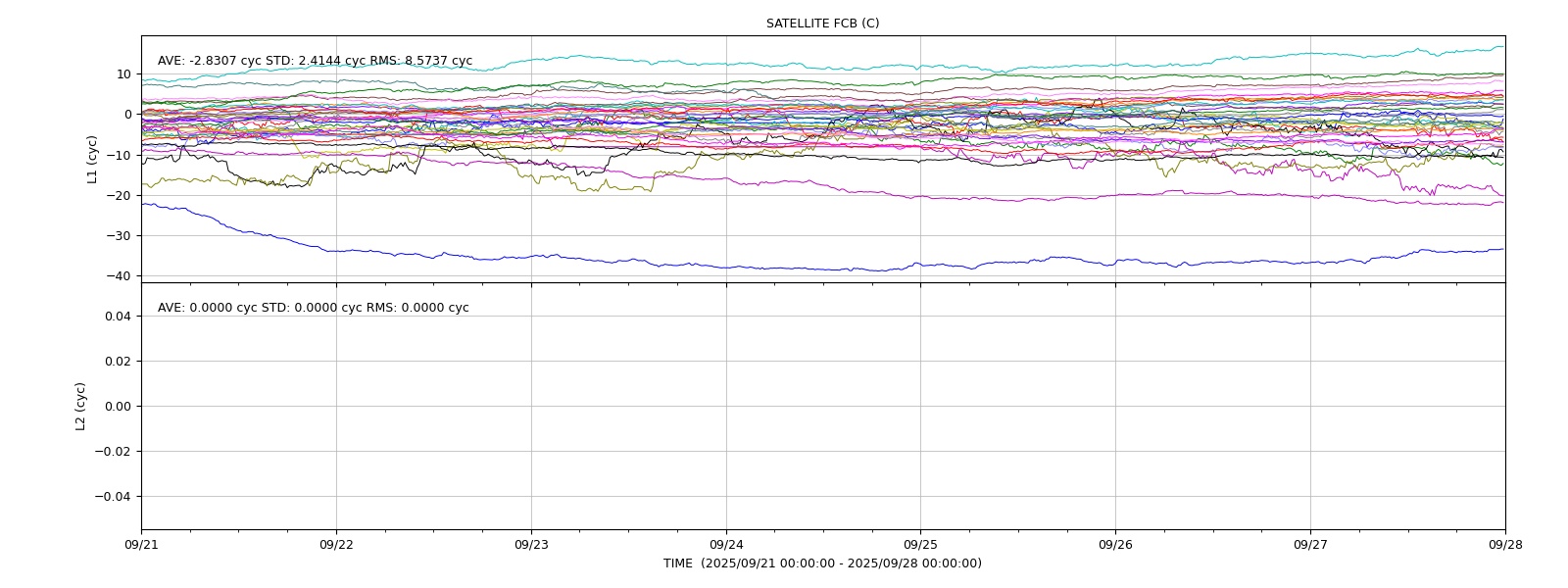Screen dimensions: 1568x588
Task: Click the L2 (cyc) y-axis label
Action: pyautogui.click(x=81, y=406)
